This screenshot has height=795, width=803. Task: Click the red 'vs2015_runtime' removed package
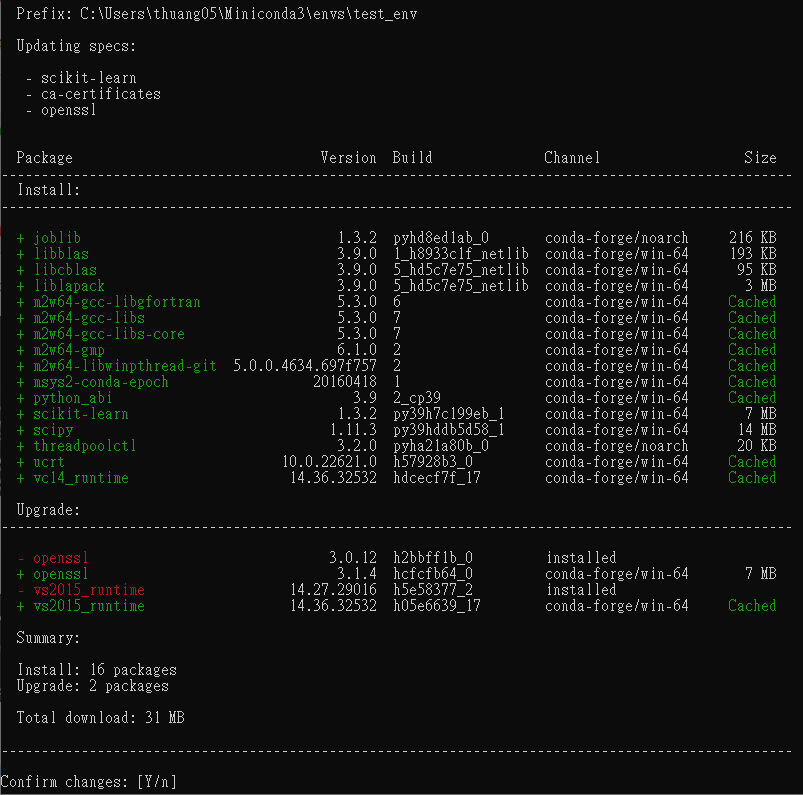pos(89,590)
